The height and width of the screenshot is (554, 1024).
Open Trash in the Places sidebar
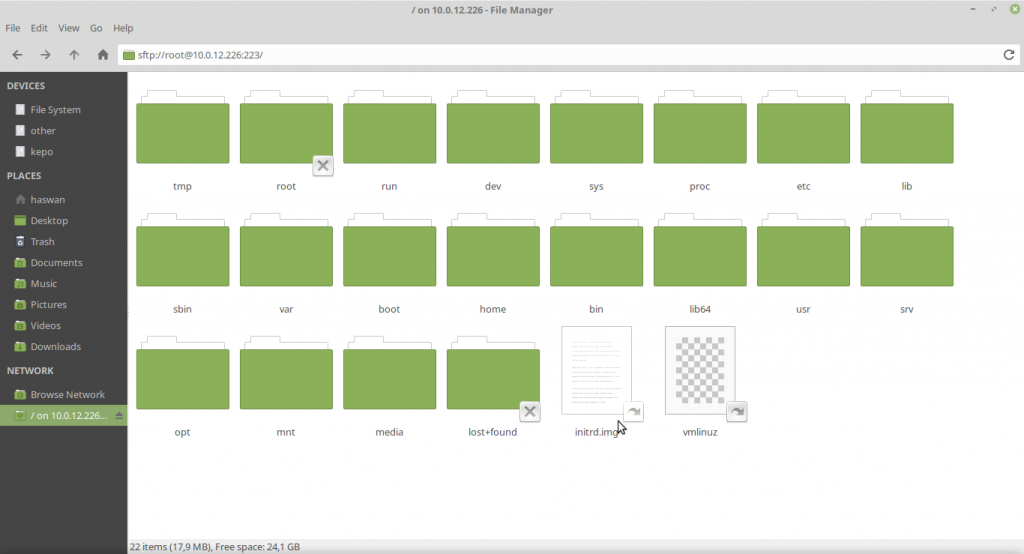click(x=63, y=241)
